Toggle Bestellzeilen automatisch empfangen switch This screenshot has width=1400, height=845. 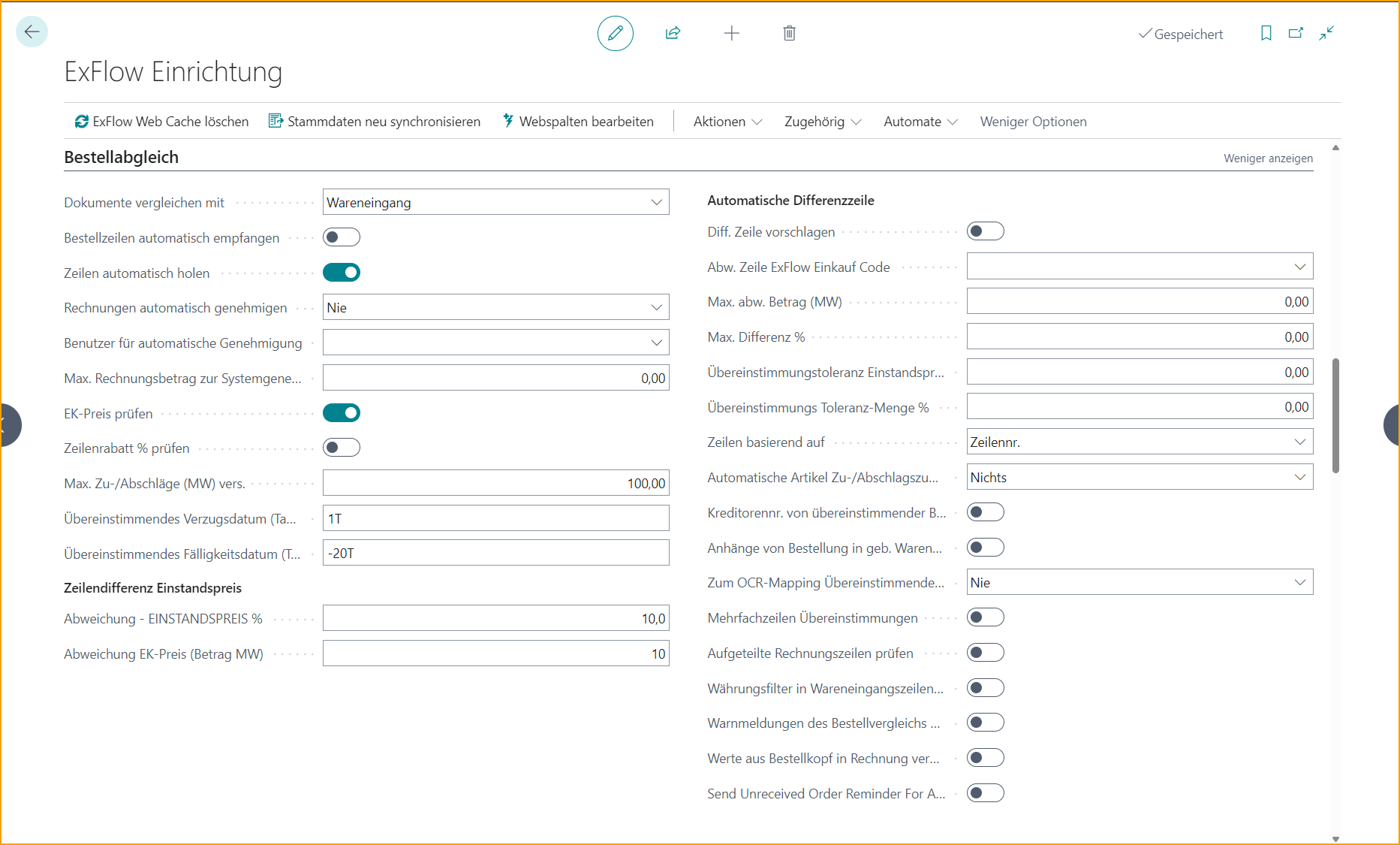coord(342,237)
